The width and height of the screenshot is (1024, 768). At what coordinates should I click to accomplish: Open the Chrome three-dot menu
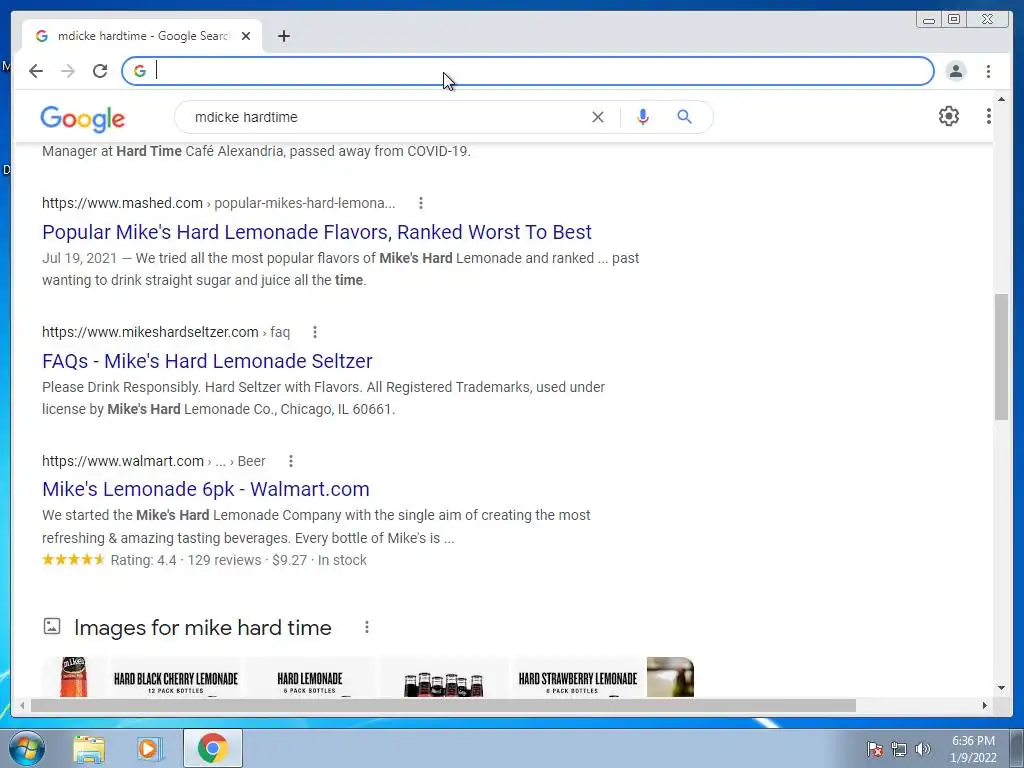[988, 71]
